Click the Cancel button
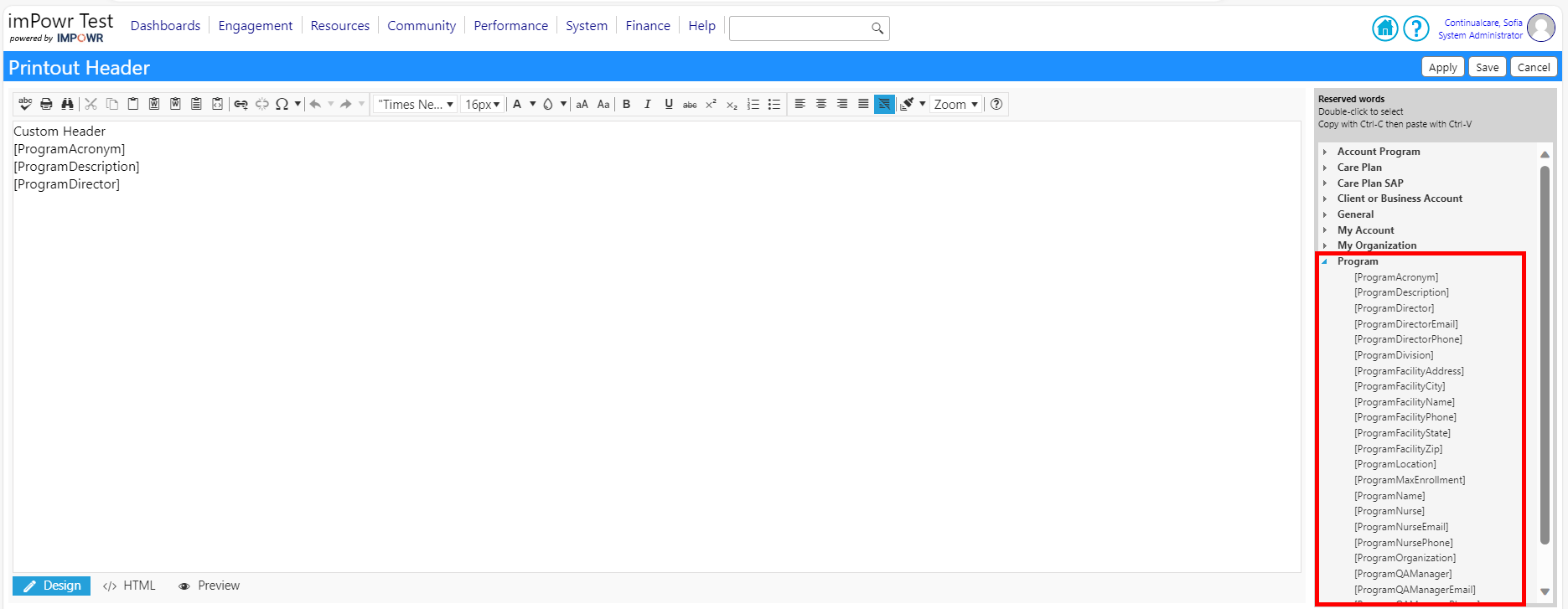This screenshot has width=1568, height=609. (1534, 67)
